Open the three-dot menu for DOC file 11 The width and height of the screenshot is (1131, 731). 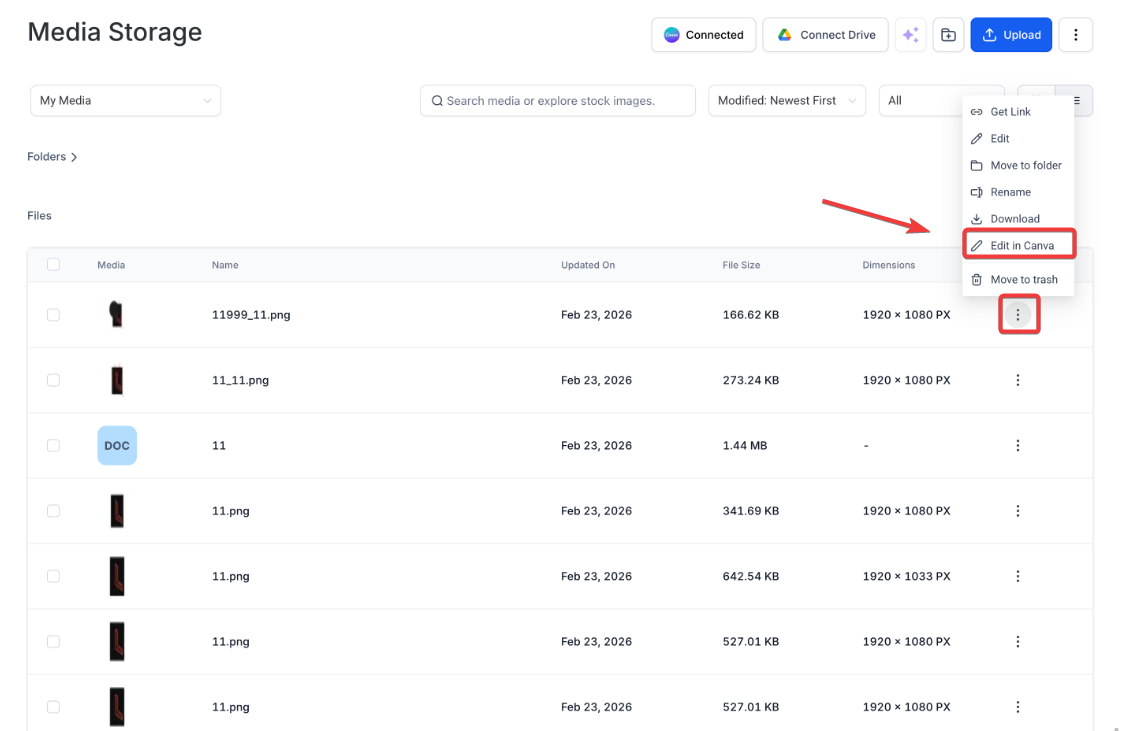tap(1017, 446)
